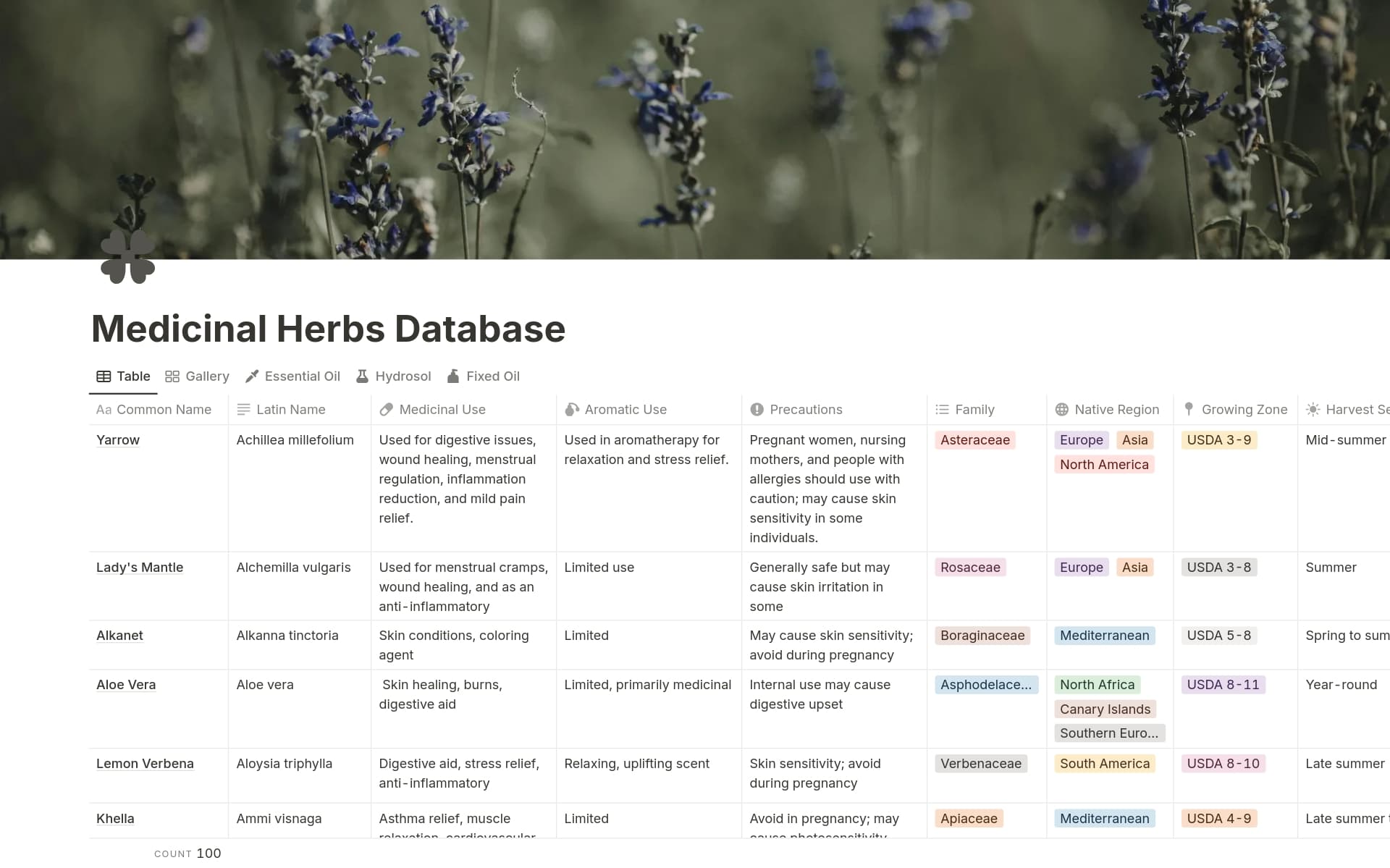Viewport: 1390px width, 868px height.
Task: Click the USDA 8-10 growing zone tag
Action: coord(1223,764)
